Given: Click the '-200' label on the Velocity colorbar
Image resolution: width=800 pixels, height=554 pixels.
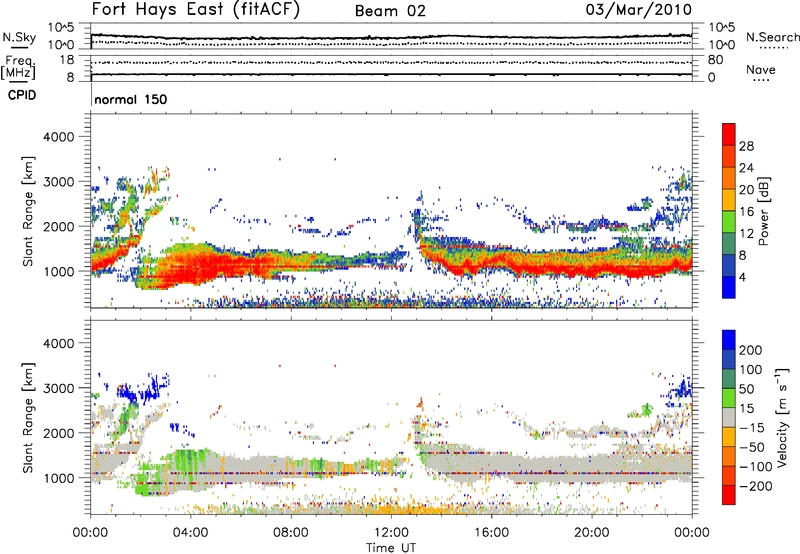Looking at the screenshot, I should click(x=756, y=486).
